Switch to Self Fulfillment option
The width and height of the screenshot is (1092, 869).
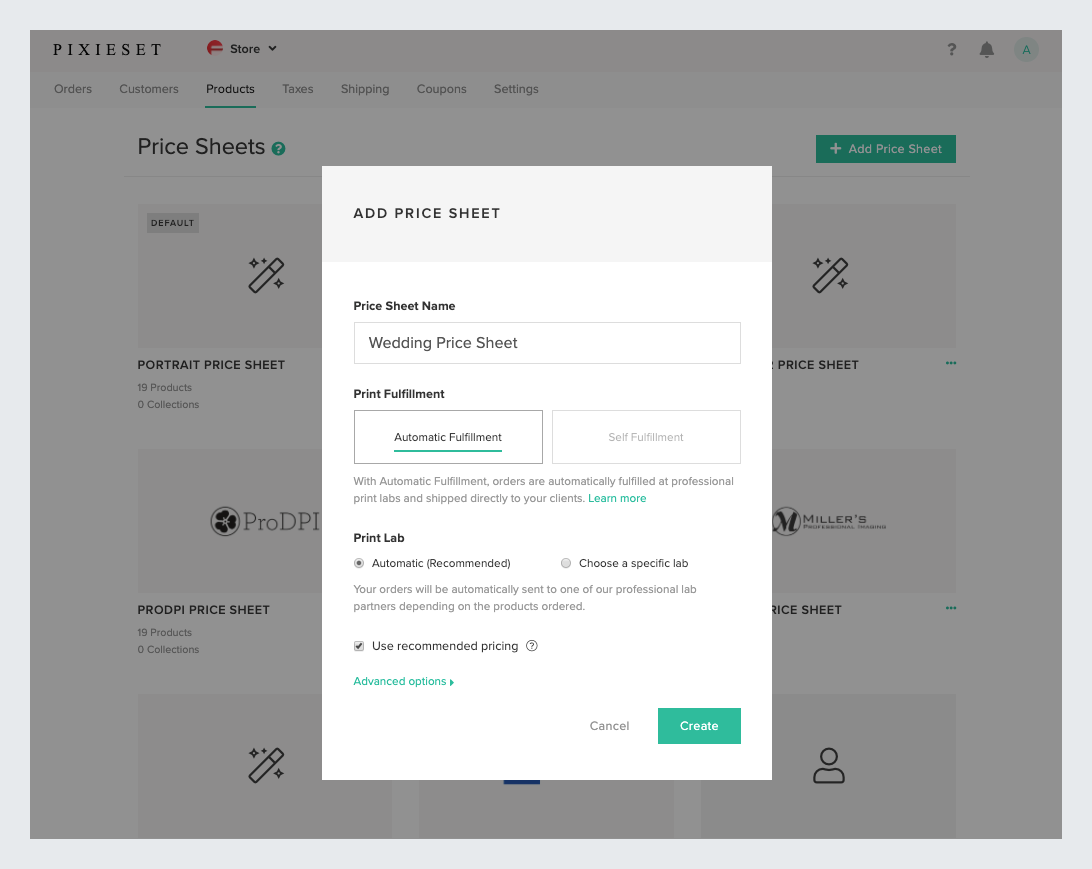click(x=646, y=437)
